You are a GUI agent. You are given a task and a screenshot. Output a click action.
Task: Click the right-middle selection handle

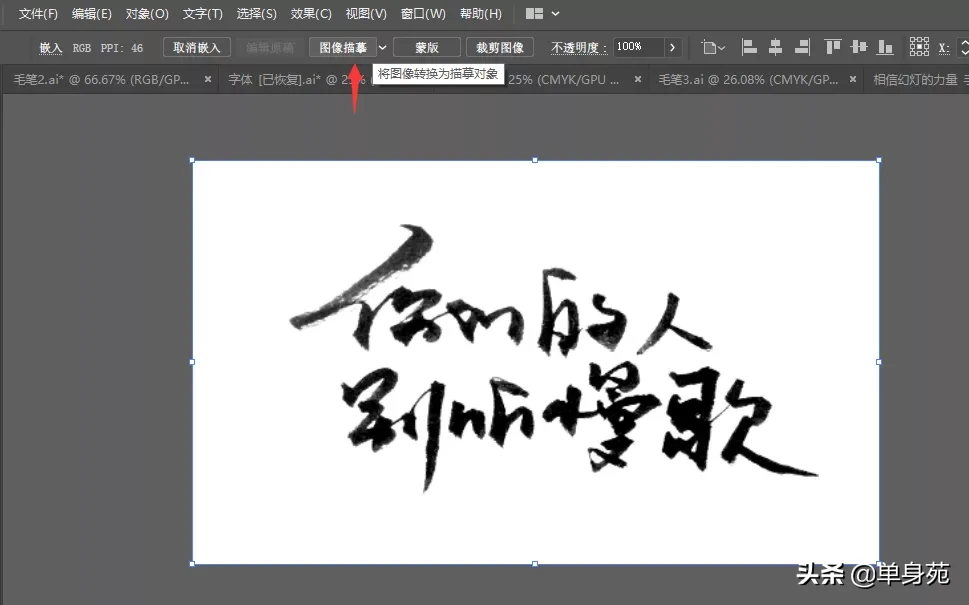[x=879, y=362]
